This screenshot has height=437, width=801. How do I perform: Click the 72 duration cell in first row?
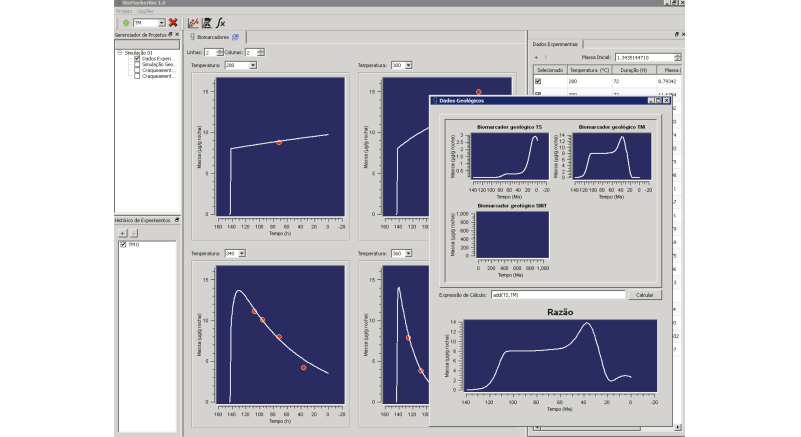(633, 81)
